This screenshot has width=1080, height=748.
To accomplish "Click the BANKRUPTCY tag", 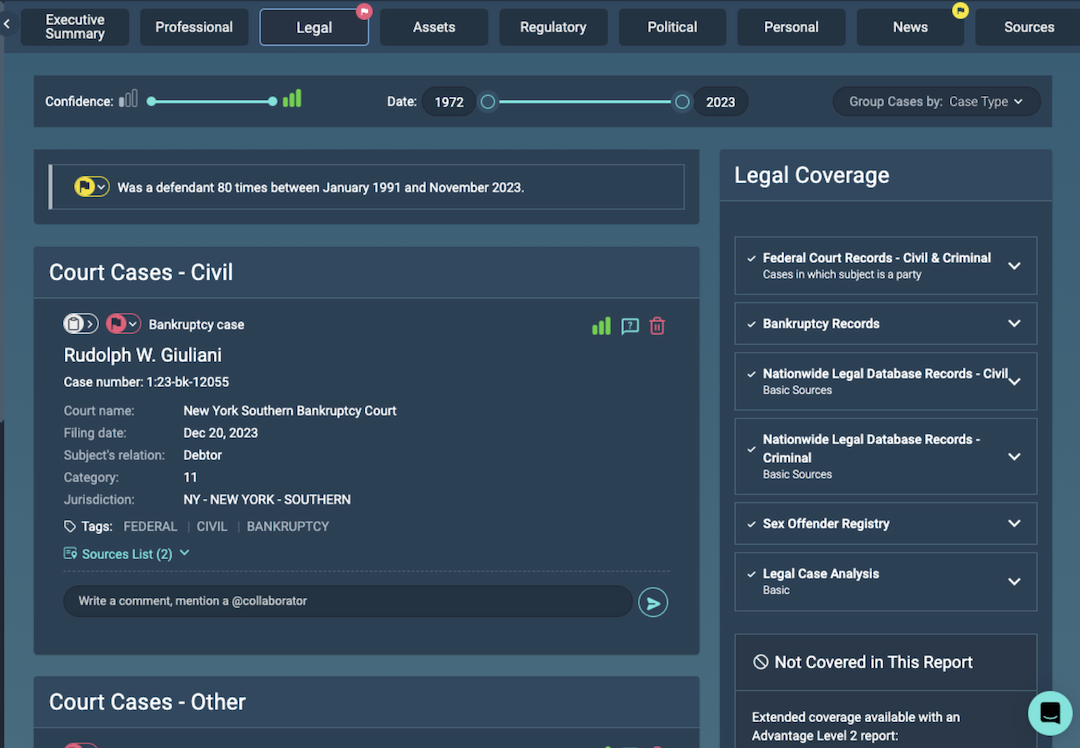I will 288,526.
